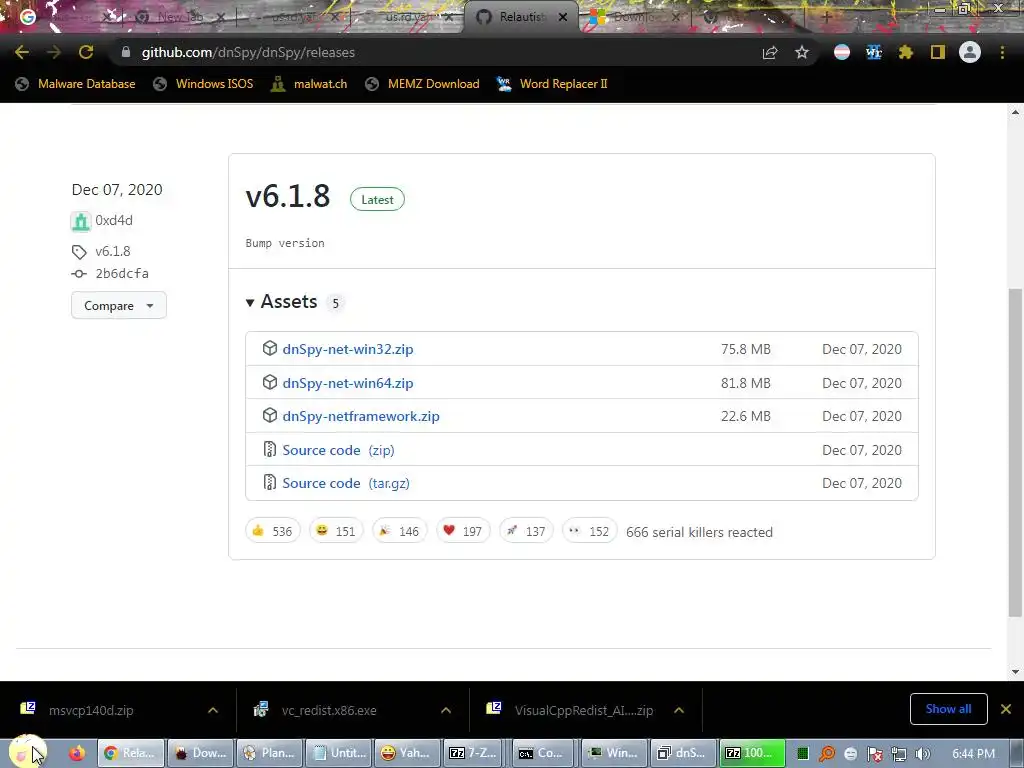Switch to the Microsoft Download tab
The image size is (1024, 768).
[633, 17]
